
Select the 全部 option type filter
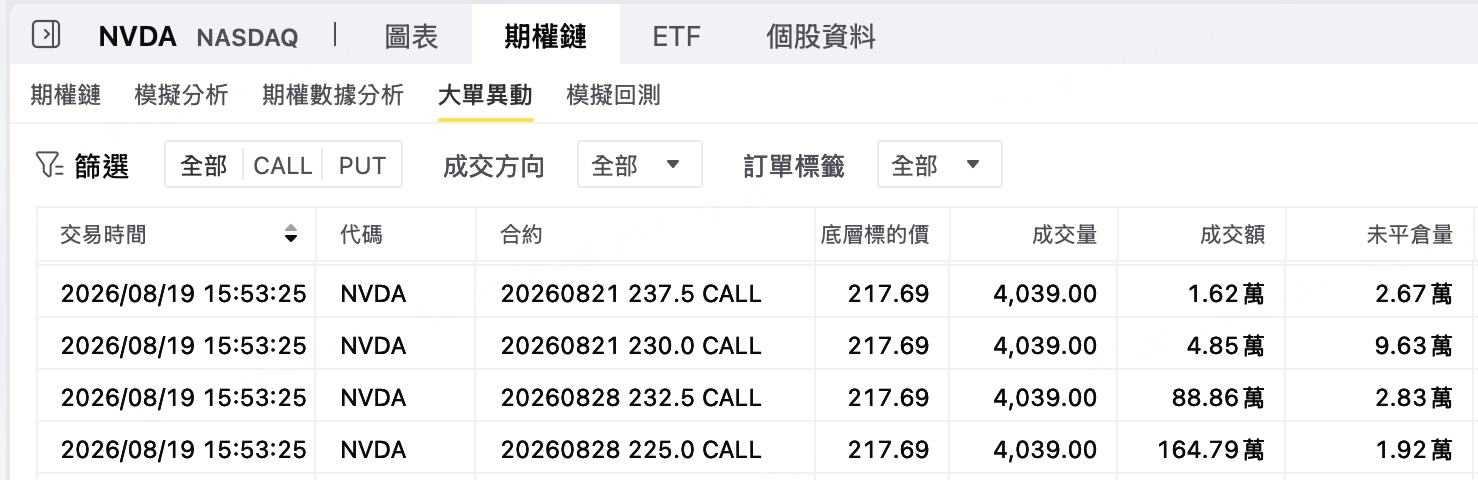coord(204,165)
